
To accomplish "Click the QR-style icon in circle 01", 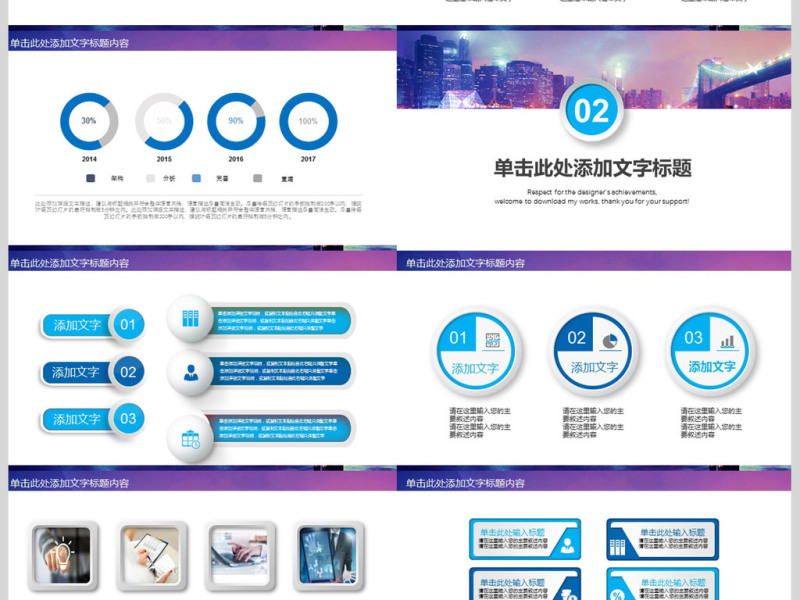I will [492, 340].
